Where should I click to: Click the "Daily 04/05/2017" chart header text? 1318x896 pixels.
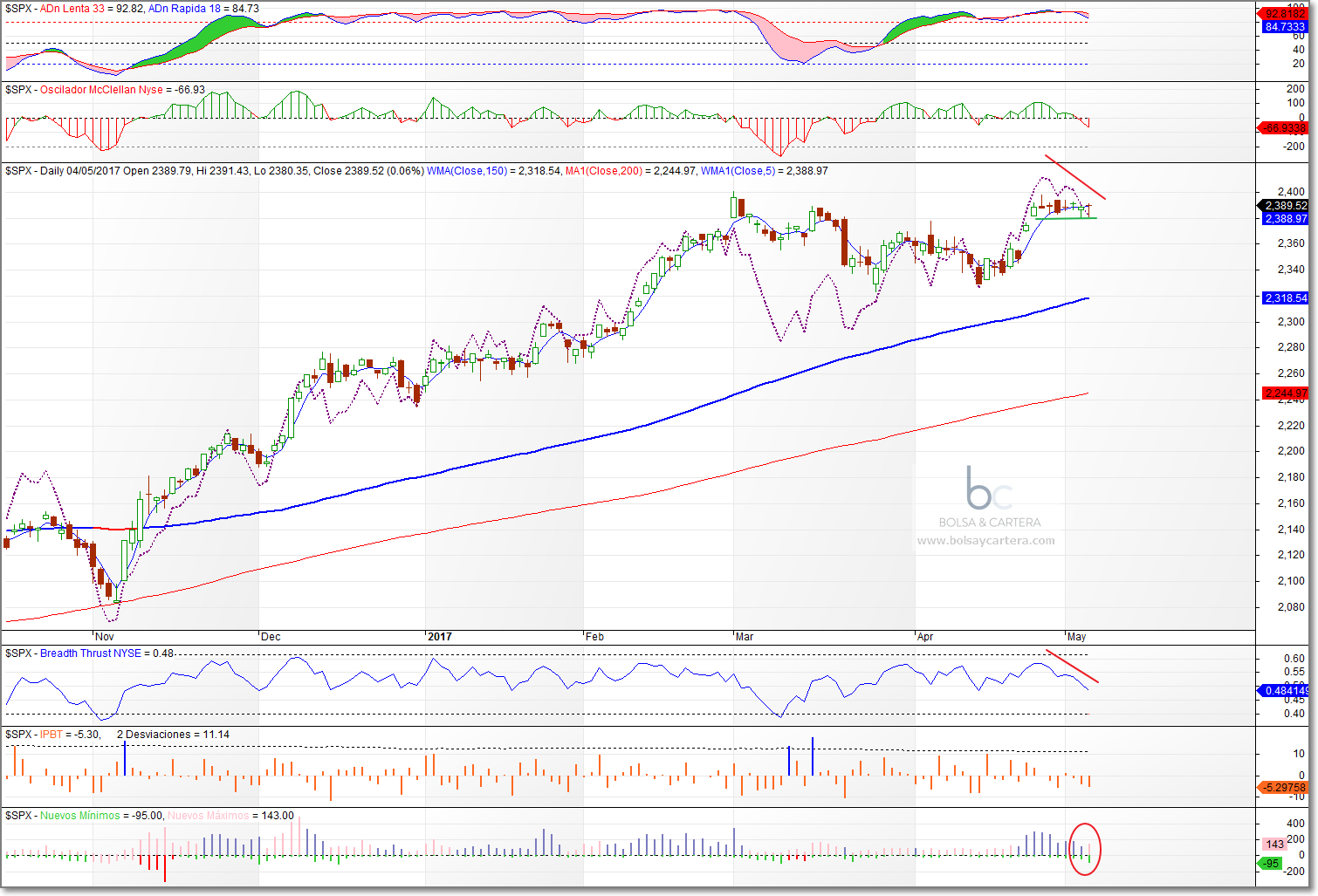coord(80,171)
